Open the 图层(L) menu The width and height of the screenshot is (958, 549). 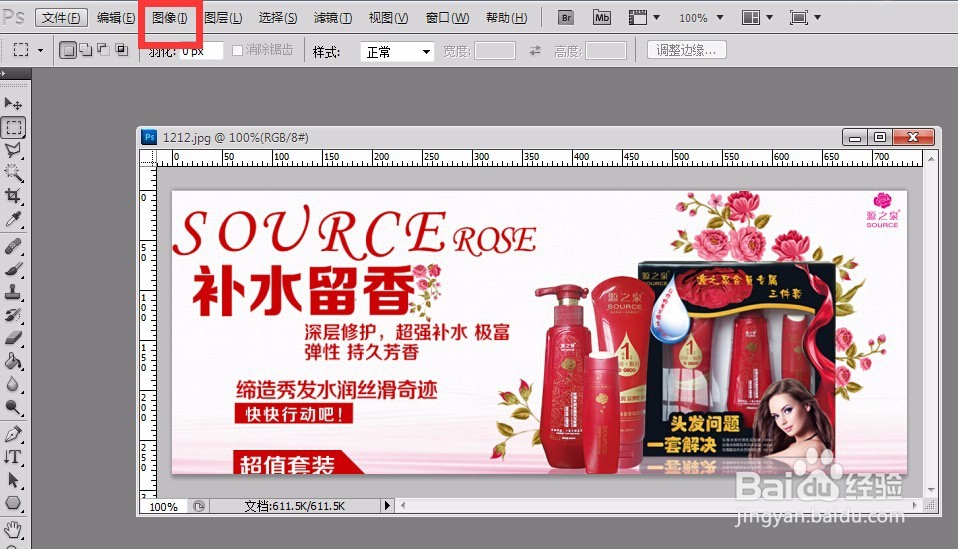pyautogui.click(x=223, y=18)
